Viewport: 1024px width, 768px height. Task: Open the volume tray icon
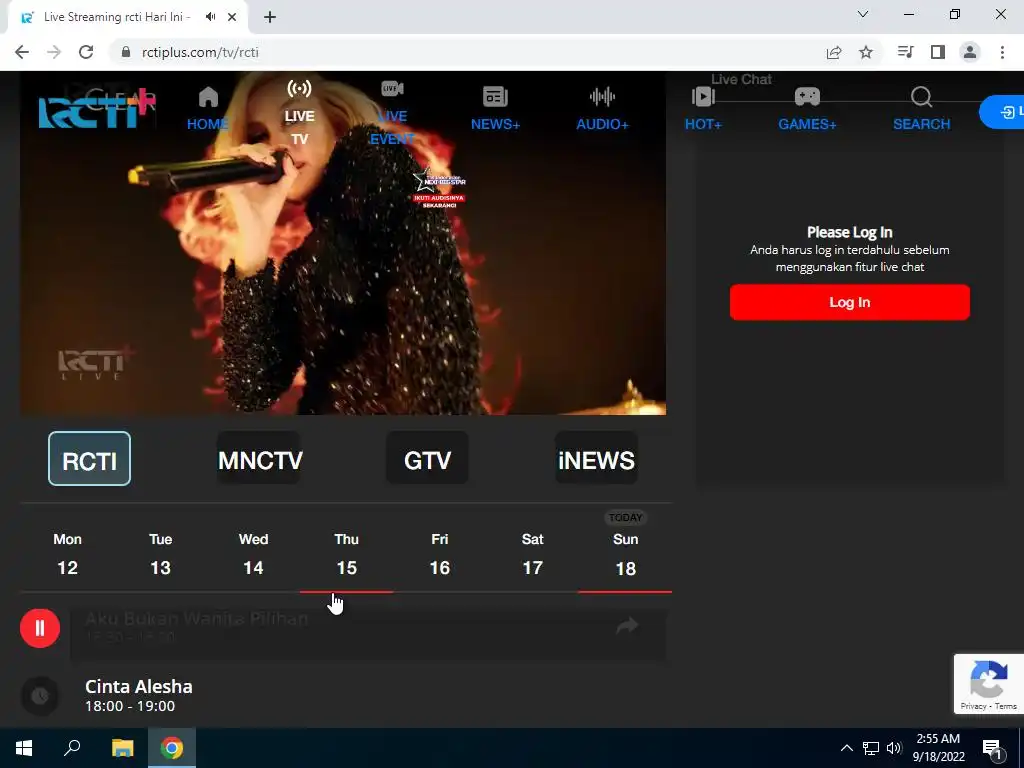point(894,748)
